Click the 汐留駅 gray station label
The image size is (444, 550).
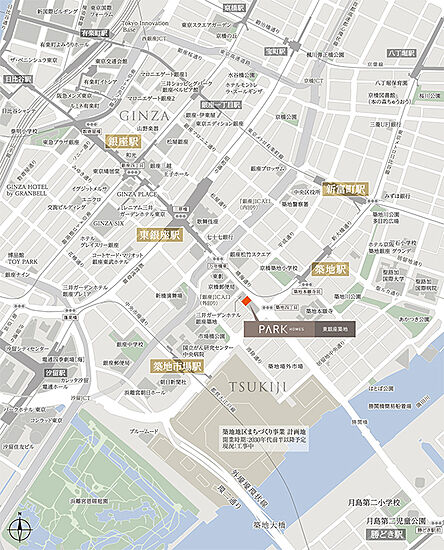coord(56,373)
